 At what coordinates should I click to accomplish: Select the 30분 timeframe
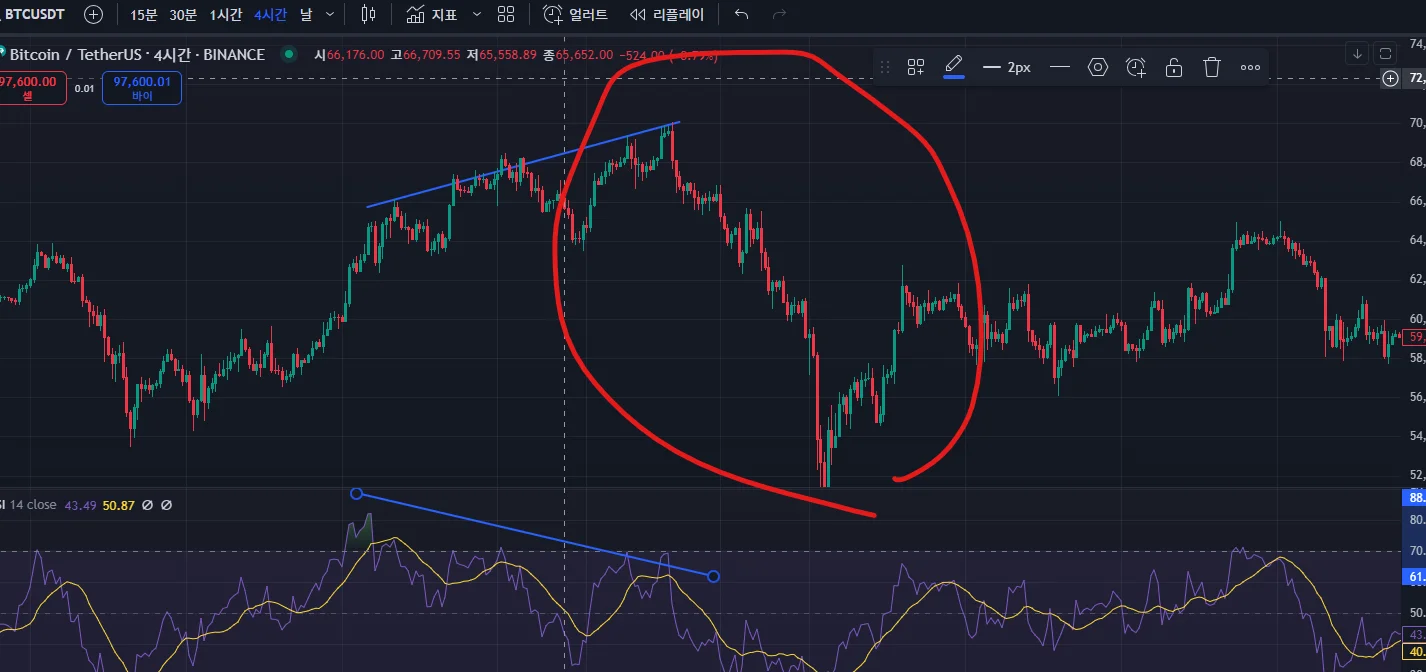coord(183,14)
